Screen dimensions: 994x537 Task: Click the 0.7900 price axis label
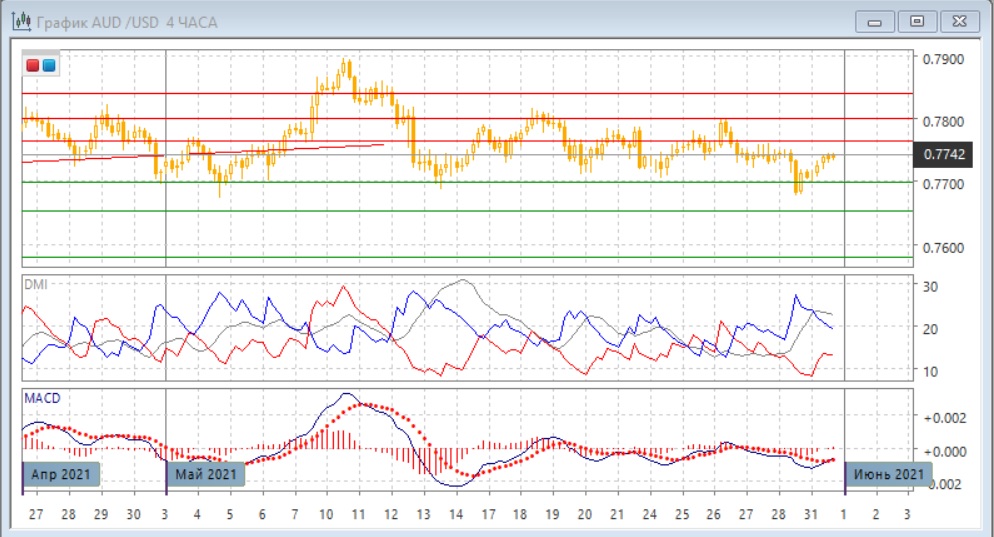click(x=943, y=59)
